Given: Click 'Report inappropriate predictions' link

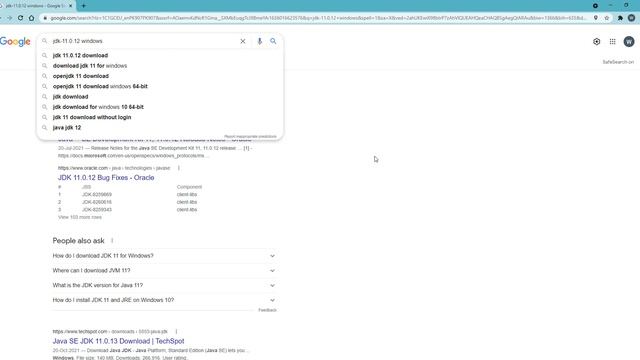Looking at the screenshot, I should (250, 136).
